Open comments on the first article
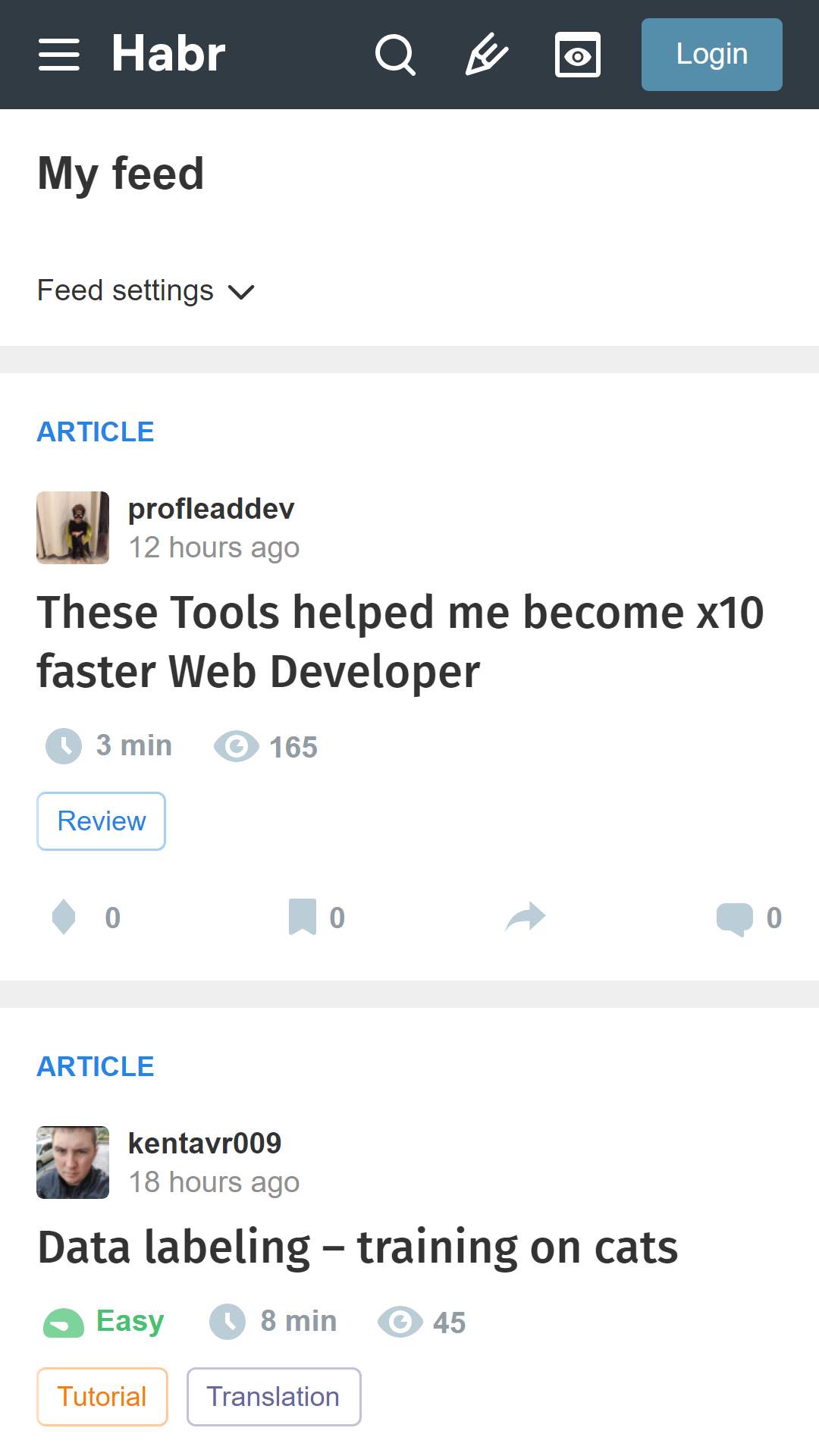 point(748,918)
